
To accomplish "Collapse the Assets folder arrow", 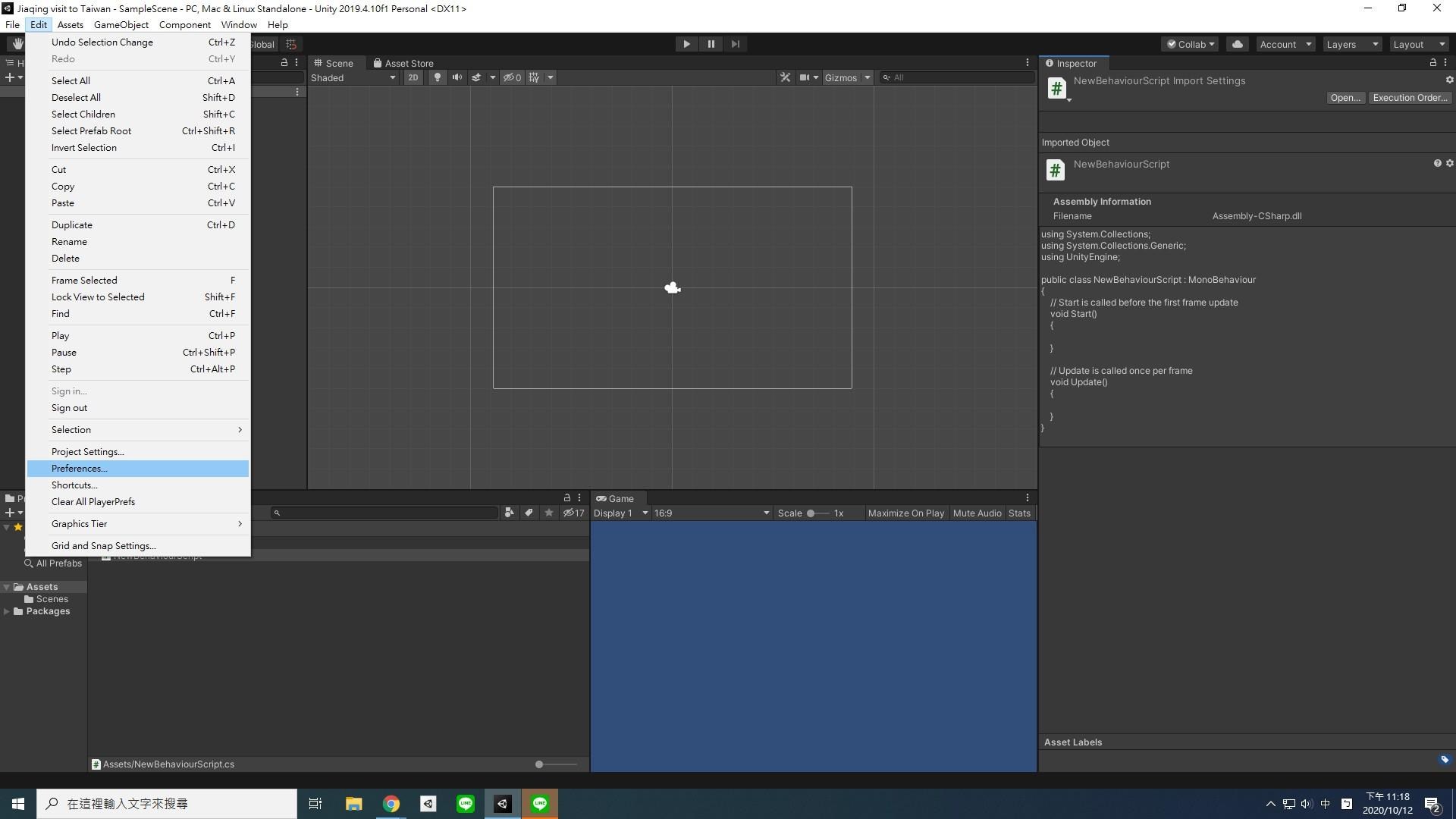I will pos(7,587).
